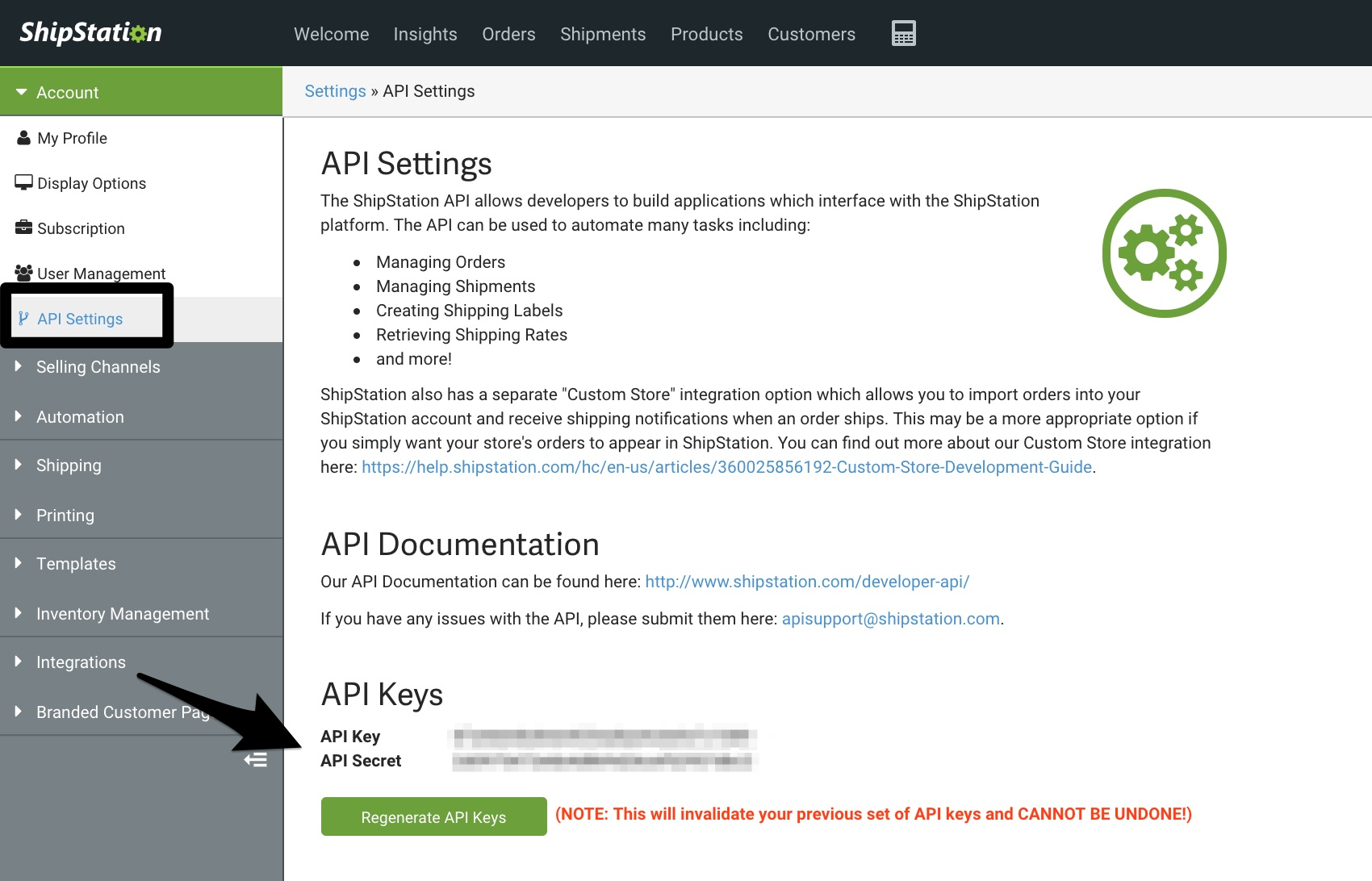
Task: Click the blurred API Key value
Action: [x=601, y=736]
